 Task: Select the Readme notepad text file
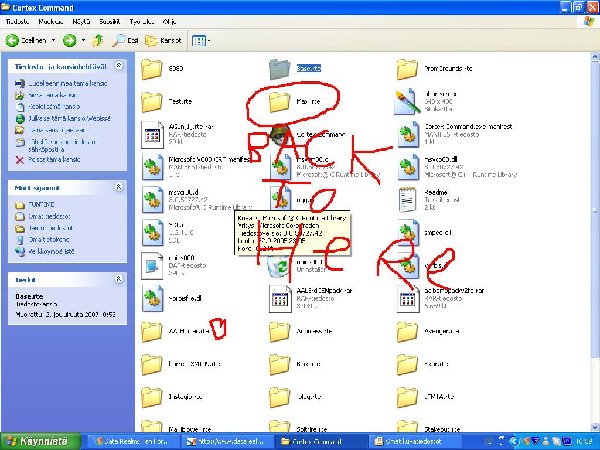click(407, 200)
